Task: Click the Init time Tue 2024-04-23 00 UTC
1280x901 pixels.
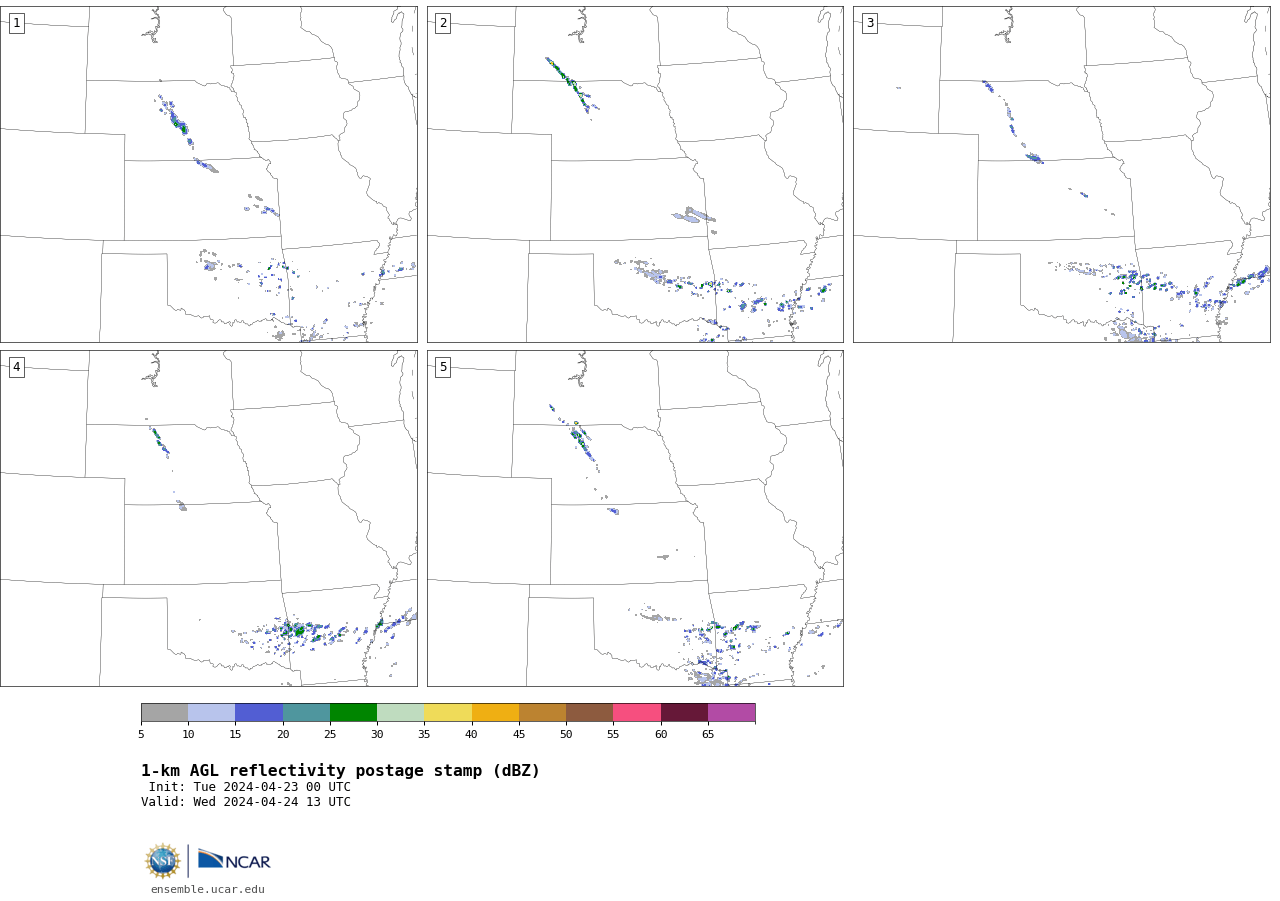Action: pyautogui.click(x=250, y=787)
